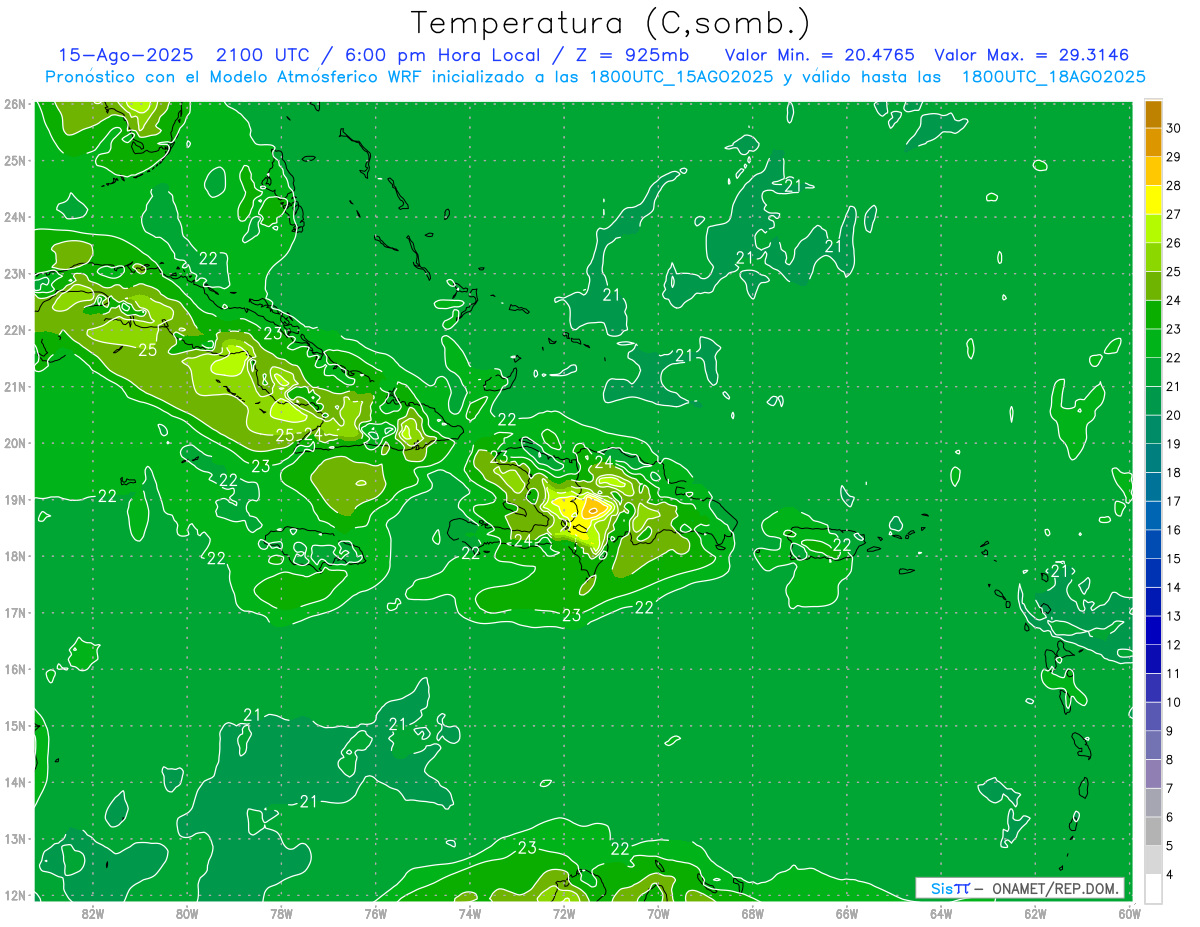
Task: Click the '74W' longitude label
Action: point(469,912)
